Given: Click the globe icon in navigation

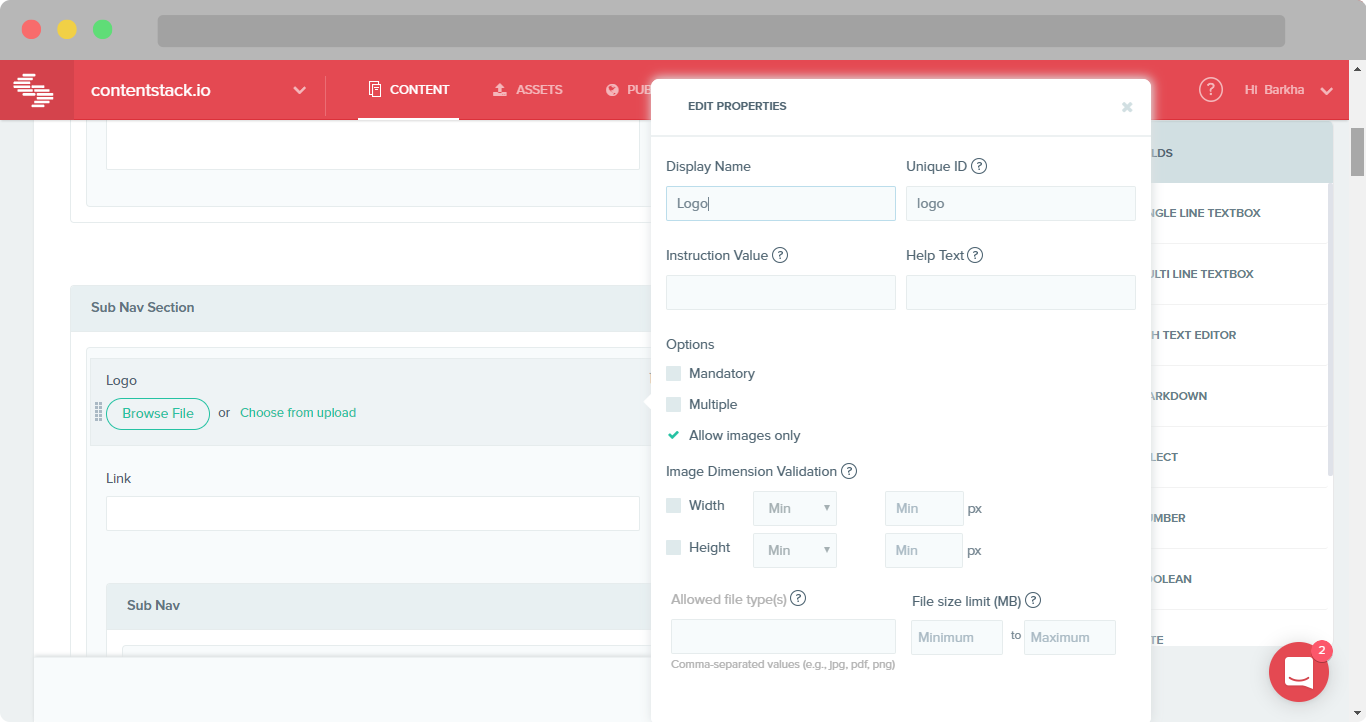Looking at the screenshot, I should (x=612, y=90).
